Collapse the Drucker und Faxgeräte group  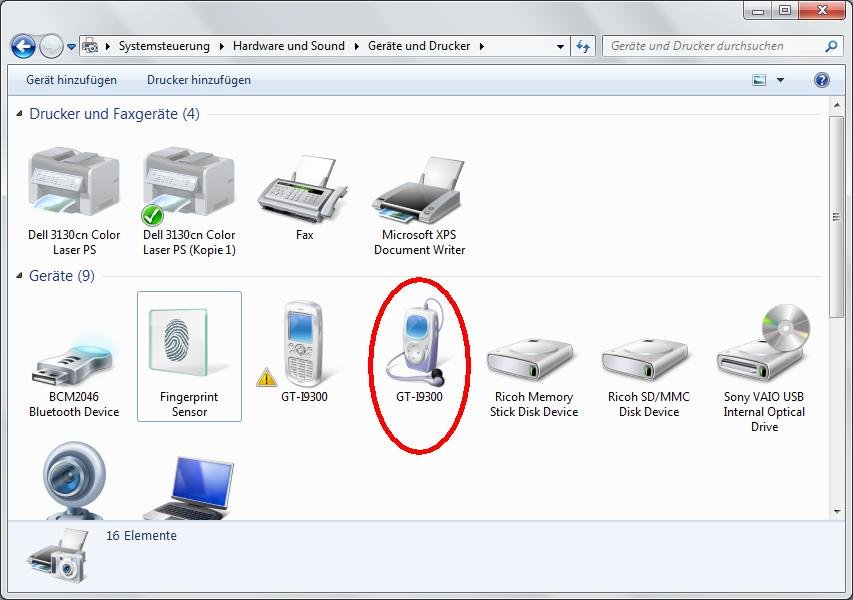tap(20, 114)
